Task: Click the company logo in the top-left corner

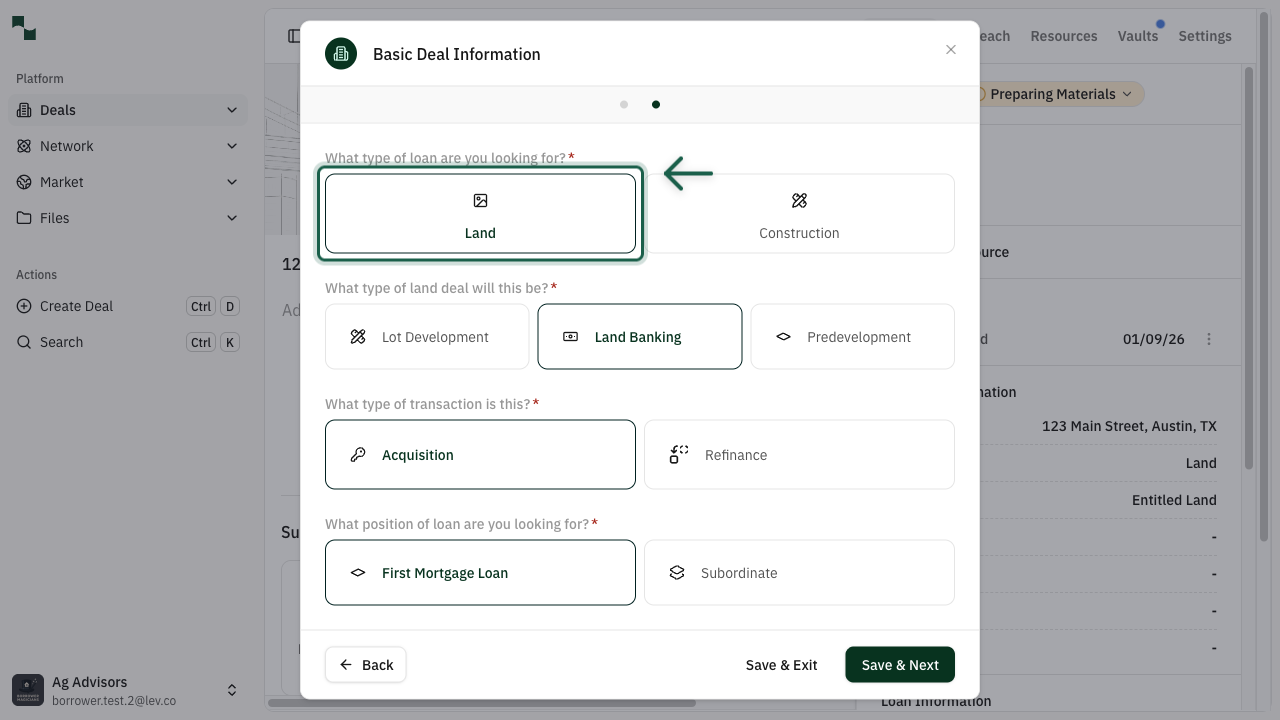Action: coord(22,29)
